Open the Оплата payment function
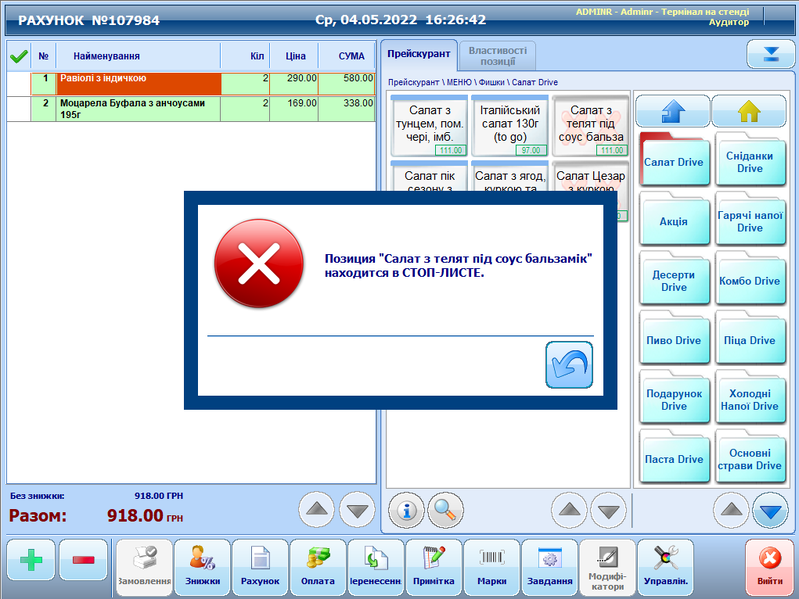The image size is (799, 599). [318, 567]
